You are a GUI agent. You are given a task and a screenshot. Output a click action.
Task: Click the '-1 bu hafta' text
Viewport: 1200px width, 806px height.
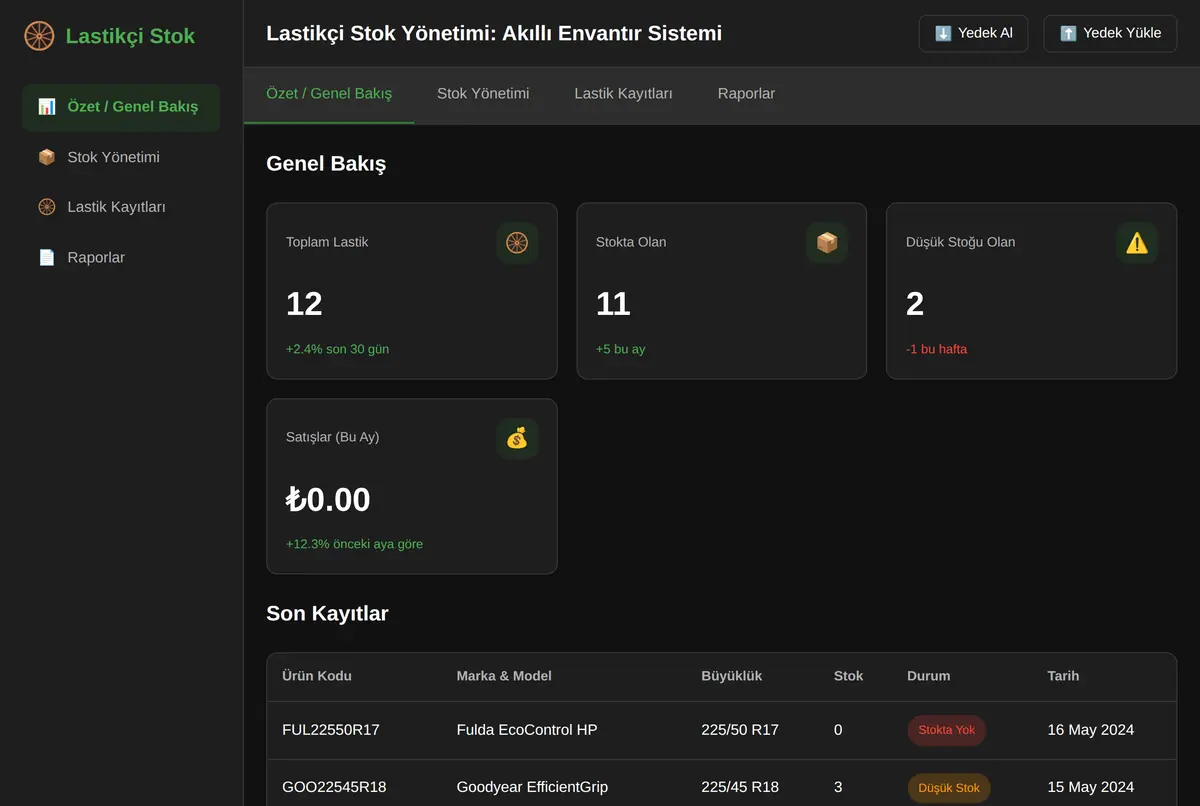[936, 349]
